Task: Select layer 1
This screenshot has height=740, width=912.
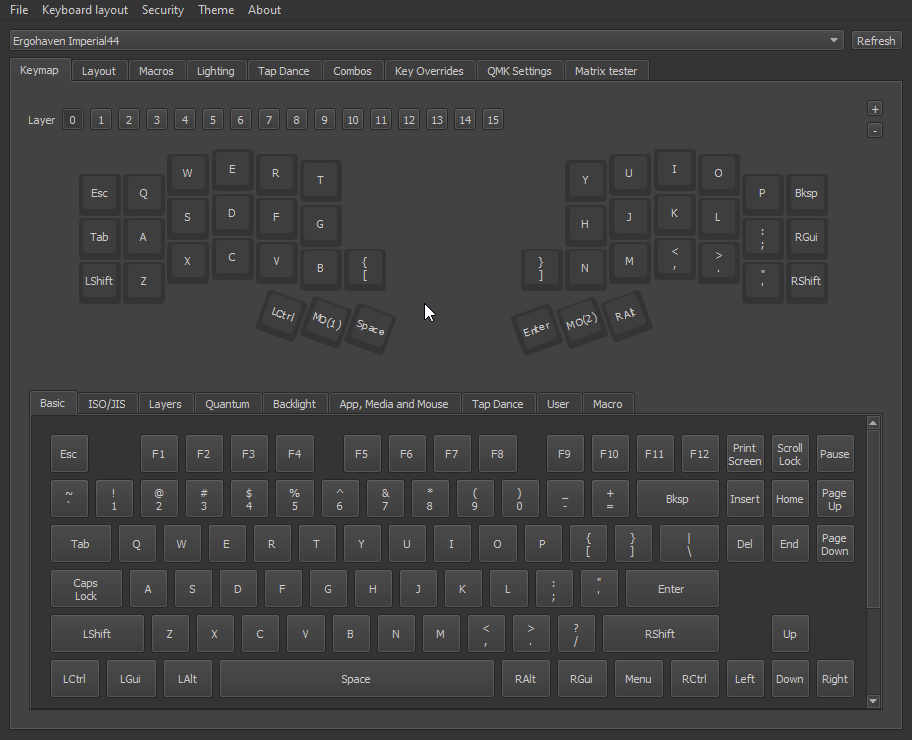Action: click(101, 120)
